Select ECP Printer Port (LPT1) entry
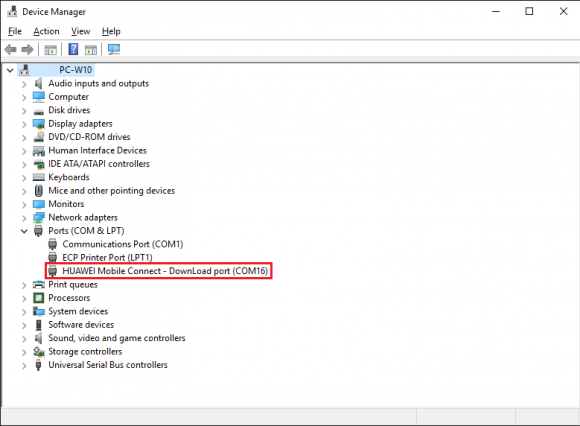Image resolution: width=580 pixels, height=426 pixels. click(107, 257)
